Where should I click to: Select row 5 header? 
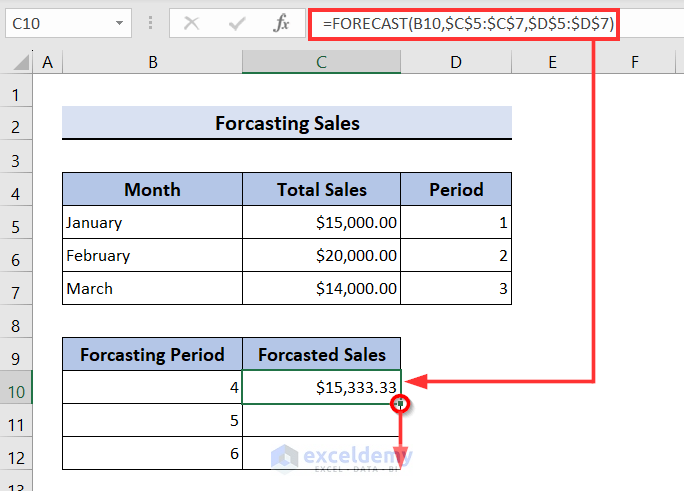pyautogui.click(x=16, y=223)
